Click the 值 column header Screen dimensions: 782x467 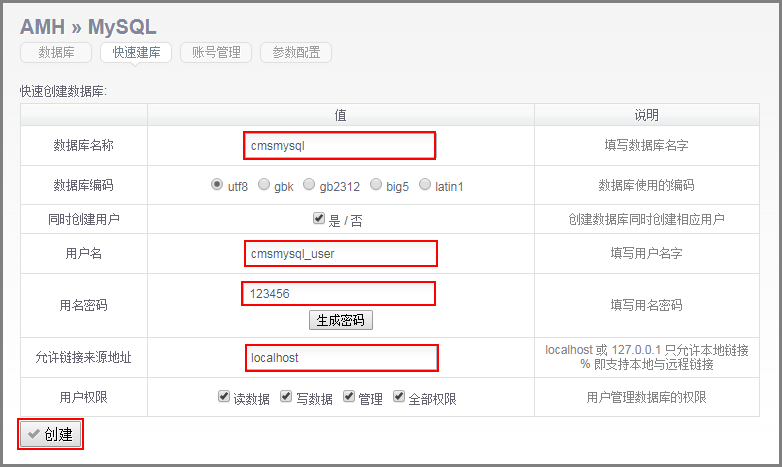click(341, 115)
